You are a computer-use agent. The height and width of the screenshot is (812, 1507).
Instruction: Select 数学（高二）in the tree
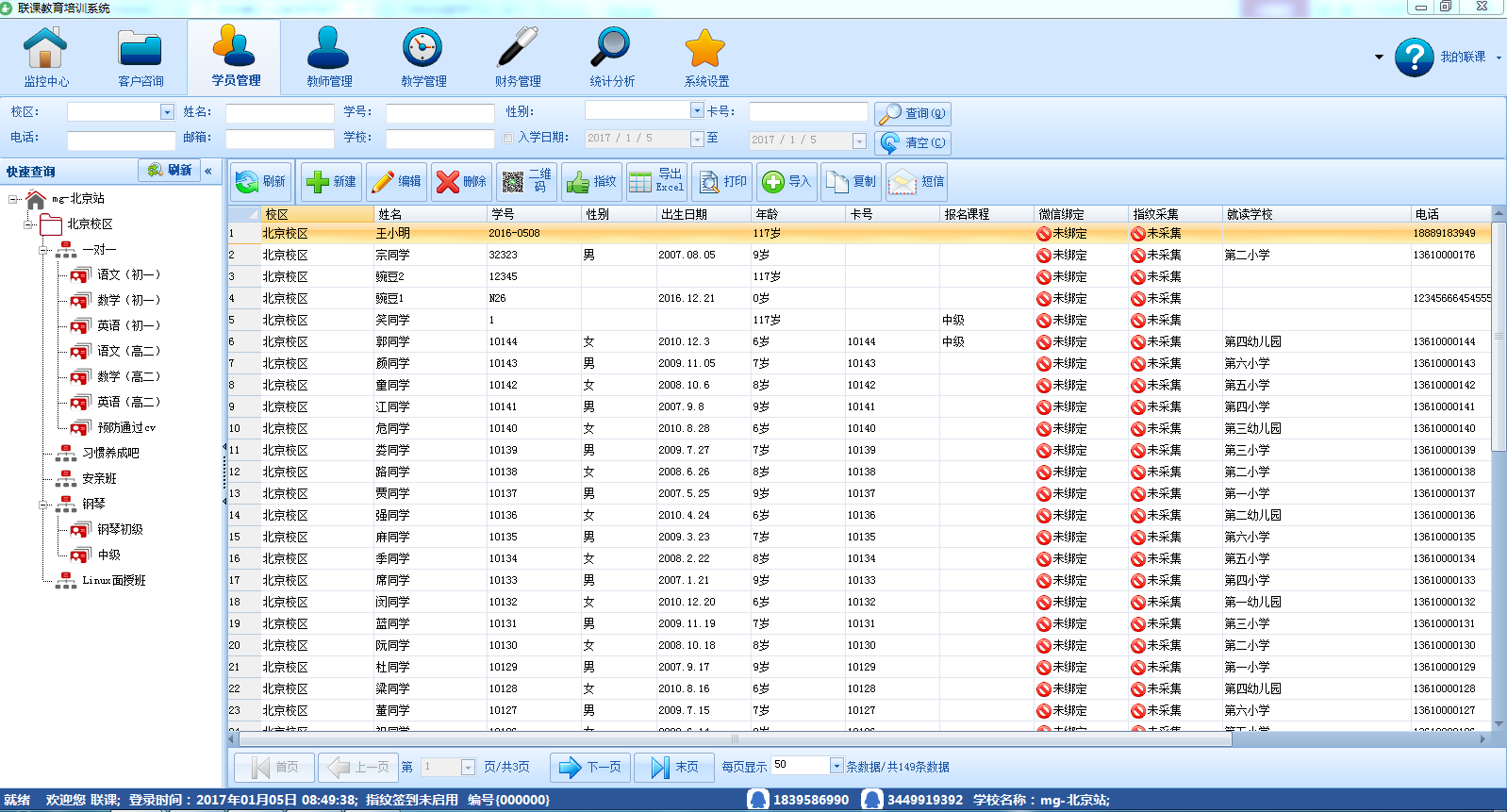[x=128, y=376]
